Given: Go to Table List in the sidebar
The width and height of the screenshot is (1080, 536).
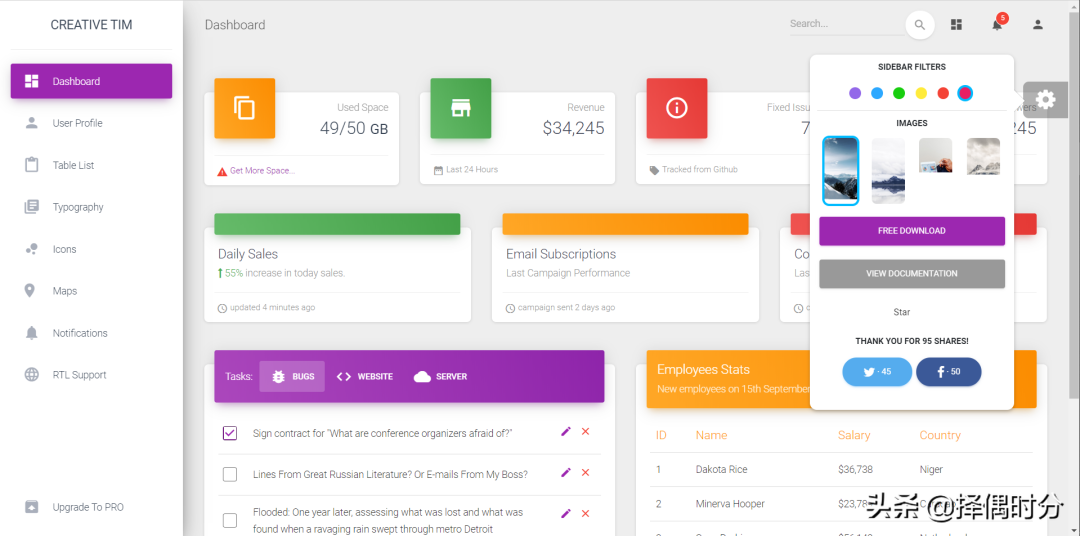Looking at the screenshot, I should click(73, 165).
